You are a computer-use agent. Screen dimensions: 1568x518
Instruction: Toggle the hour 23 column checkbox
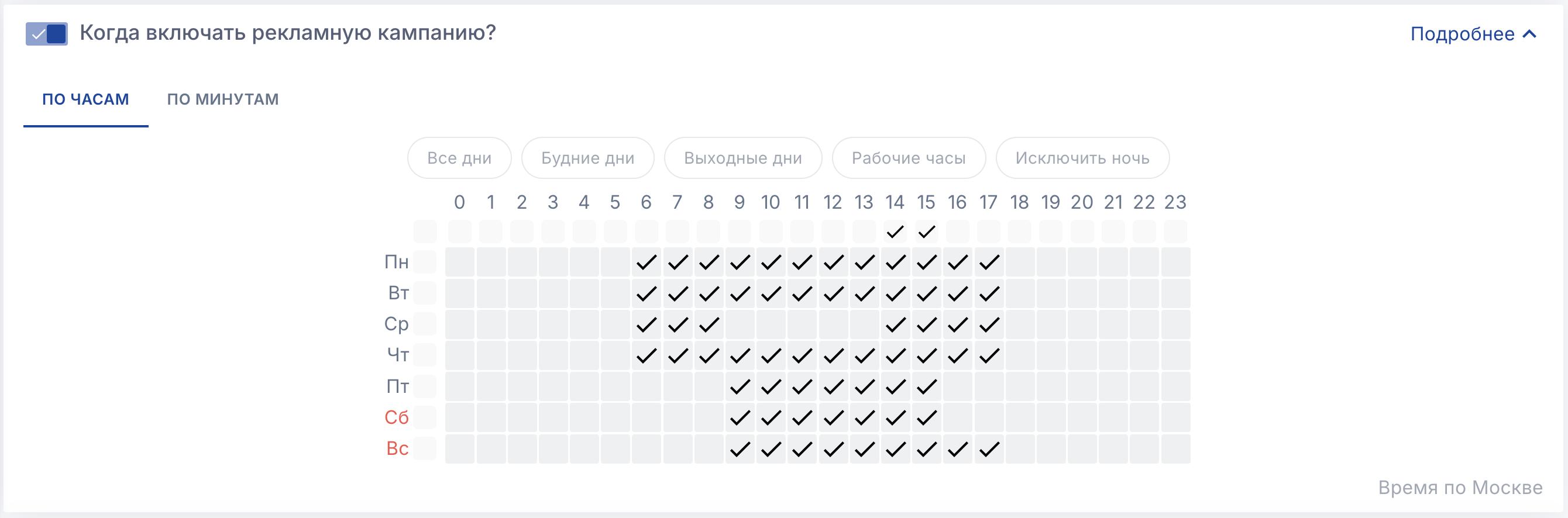tap(1175, 232)
